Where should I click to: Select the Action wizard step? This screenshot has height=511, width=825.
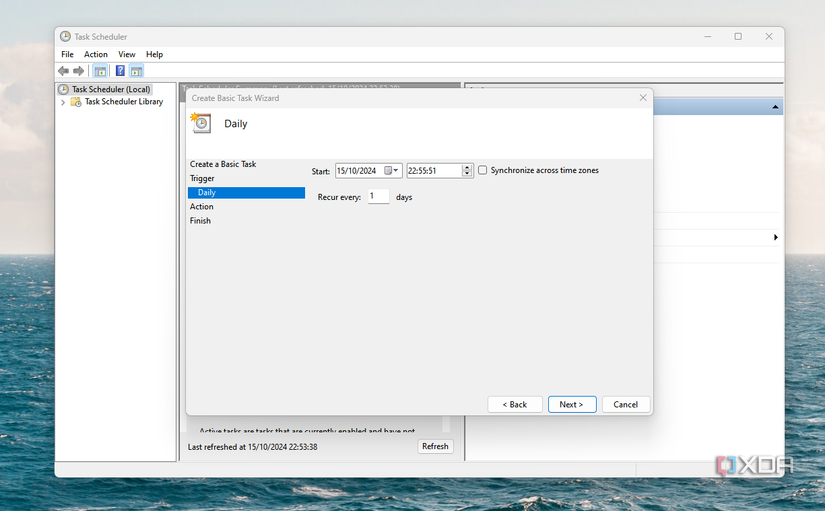coord(202,206)
